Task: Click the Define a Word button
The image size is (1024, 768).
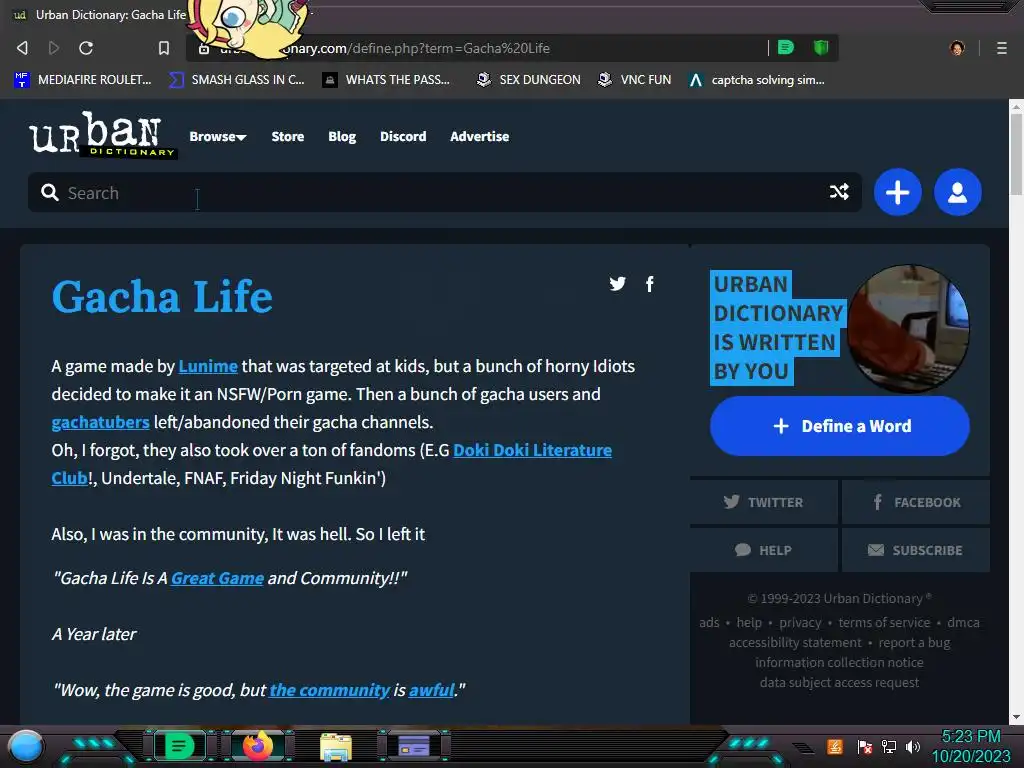Action: click(840, 426)
